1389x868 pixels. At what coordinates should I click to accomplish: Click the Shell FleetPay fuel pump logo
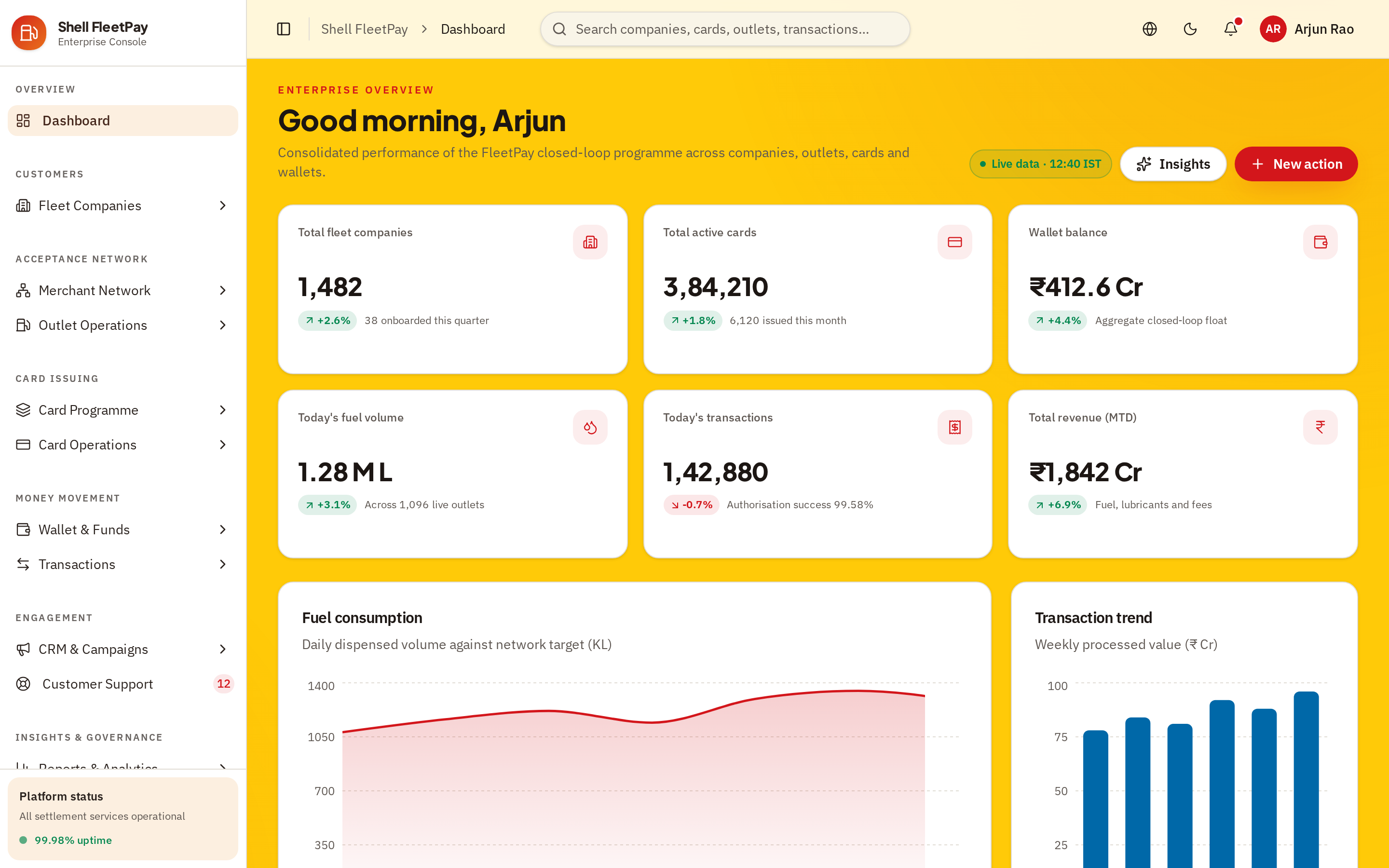click(x=29, y=33)
